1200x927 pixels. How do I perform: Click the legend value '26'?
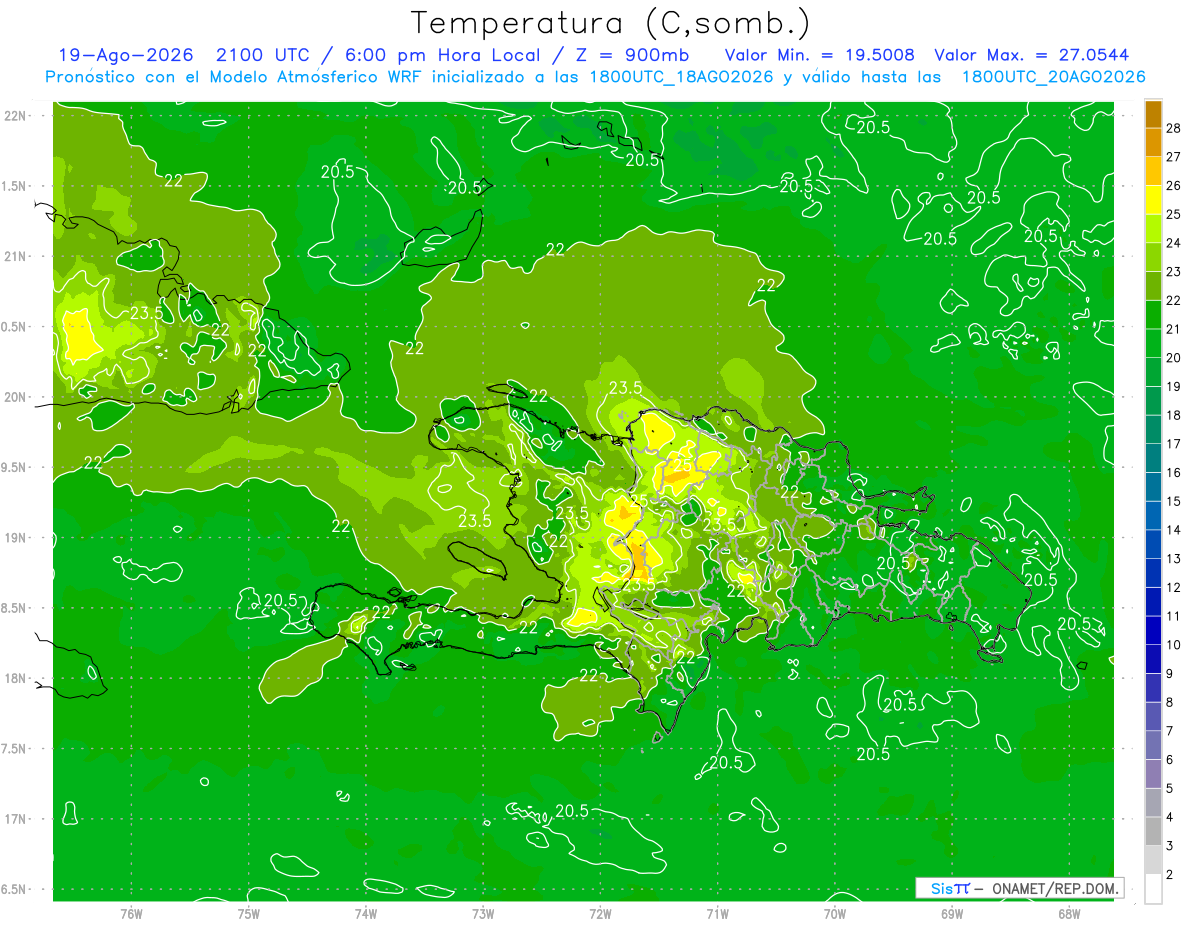pyautogui.click(x=1174, y=185)
